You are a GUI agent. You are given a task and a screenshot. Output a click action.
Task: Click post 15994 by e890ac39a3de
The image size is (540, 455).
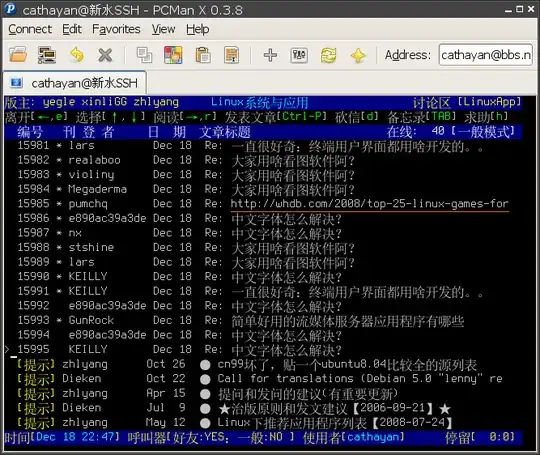(263, 335)
